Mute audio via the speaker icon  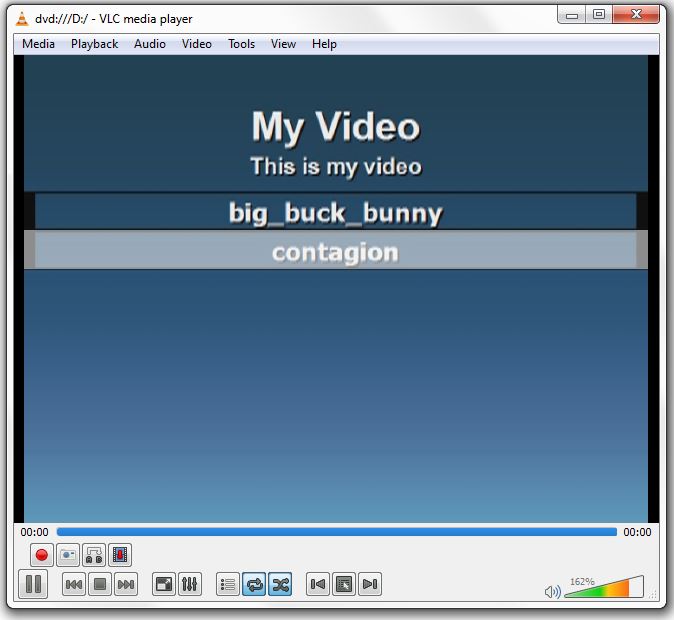(x=552, y=592)
